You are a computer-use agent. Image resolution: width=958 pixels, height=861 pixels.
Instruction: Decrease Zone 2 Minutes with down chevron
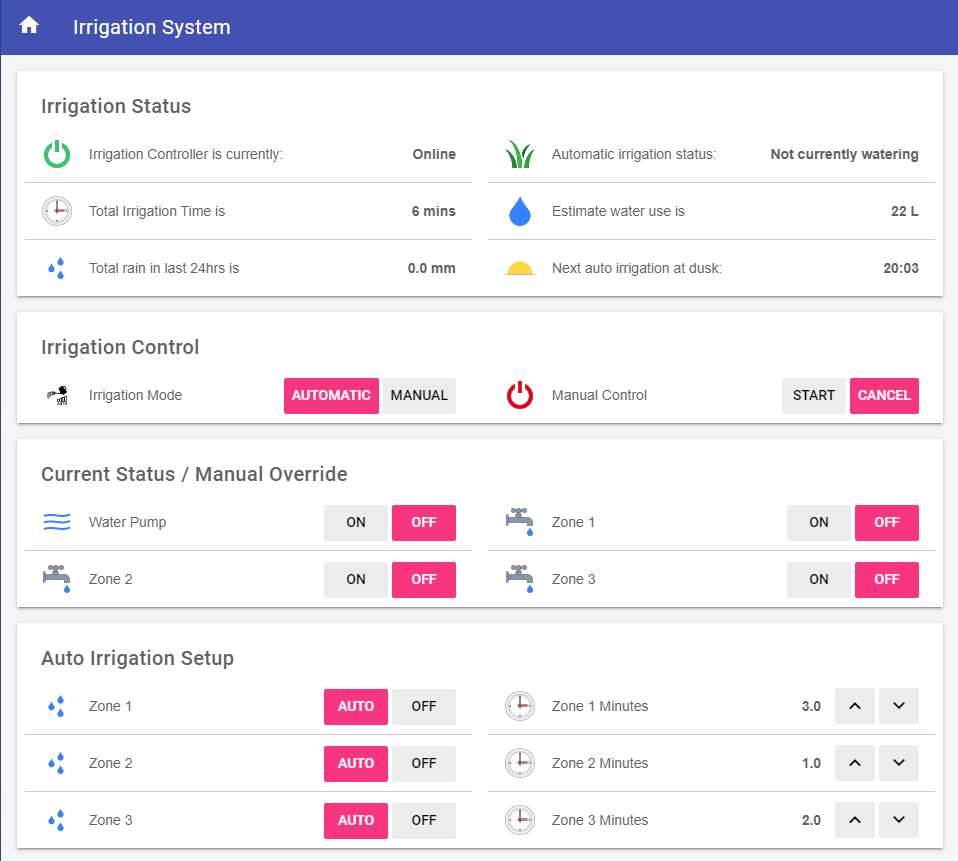tap(899, 763)
